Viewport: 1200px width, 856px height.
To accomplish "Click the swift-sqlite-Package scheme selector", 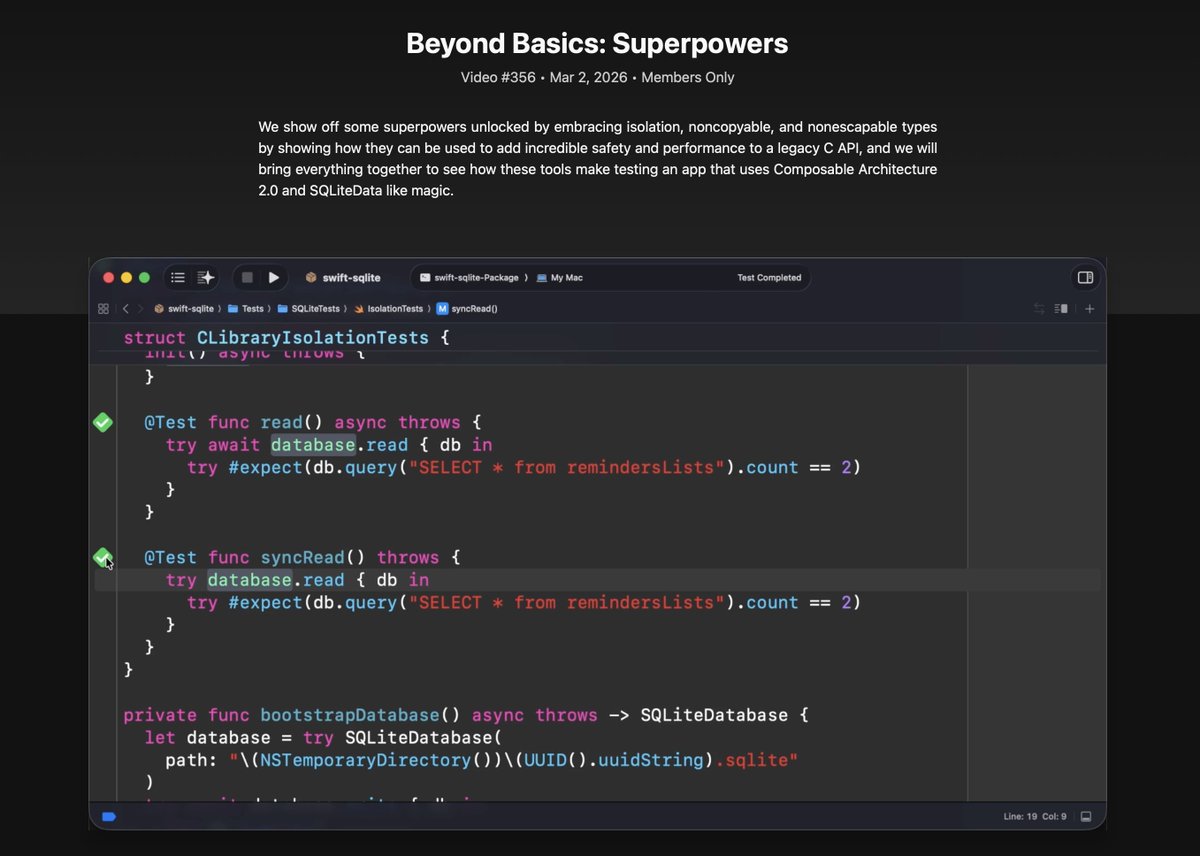I will tap(469, 278).
